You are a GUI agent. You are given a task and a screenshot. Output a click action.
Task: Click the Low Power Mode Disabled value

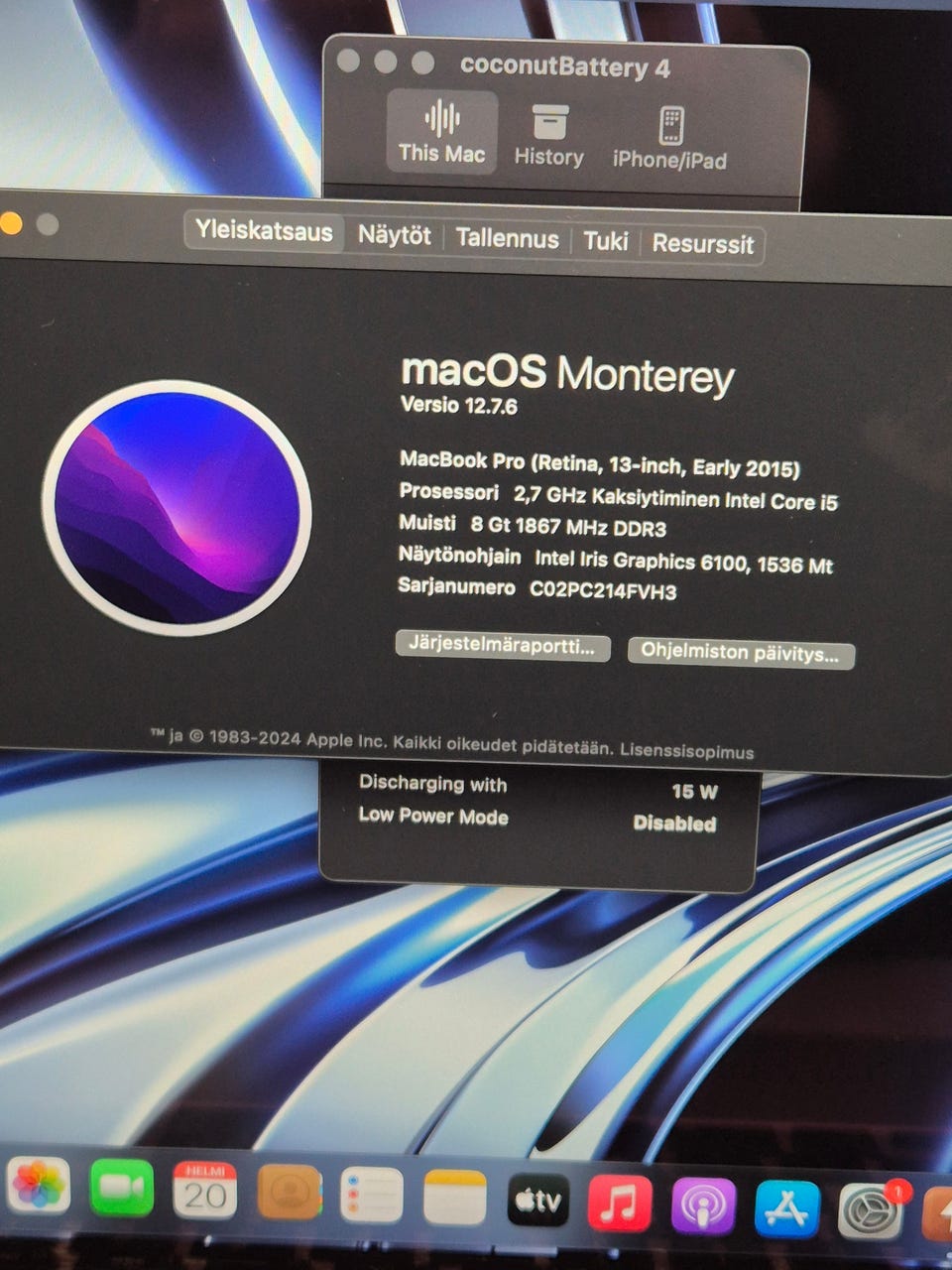pos(674,823)
